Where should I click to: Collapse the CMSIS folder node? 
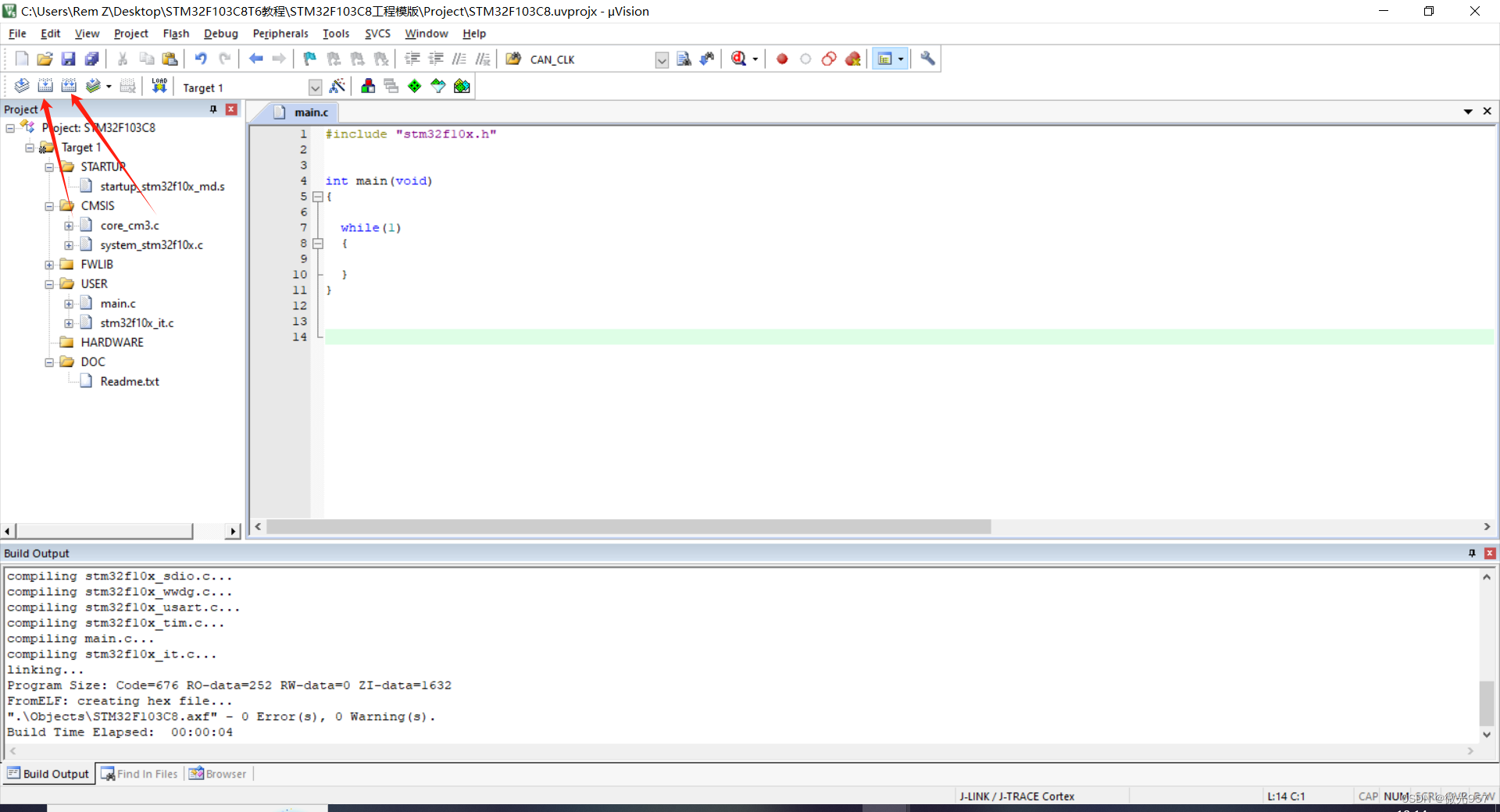coord(49,206)
